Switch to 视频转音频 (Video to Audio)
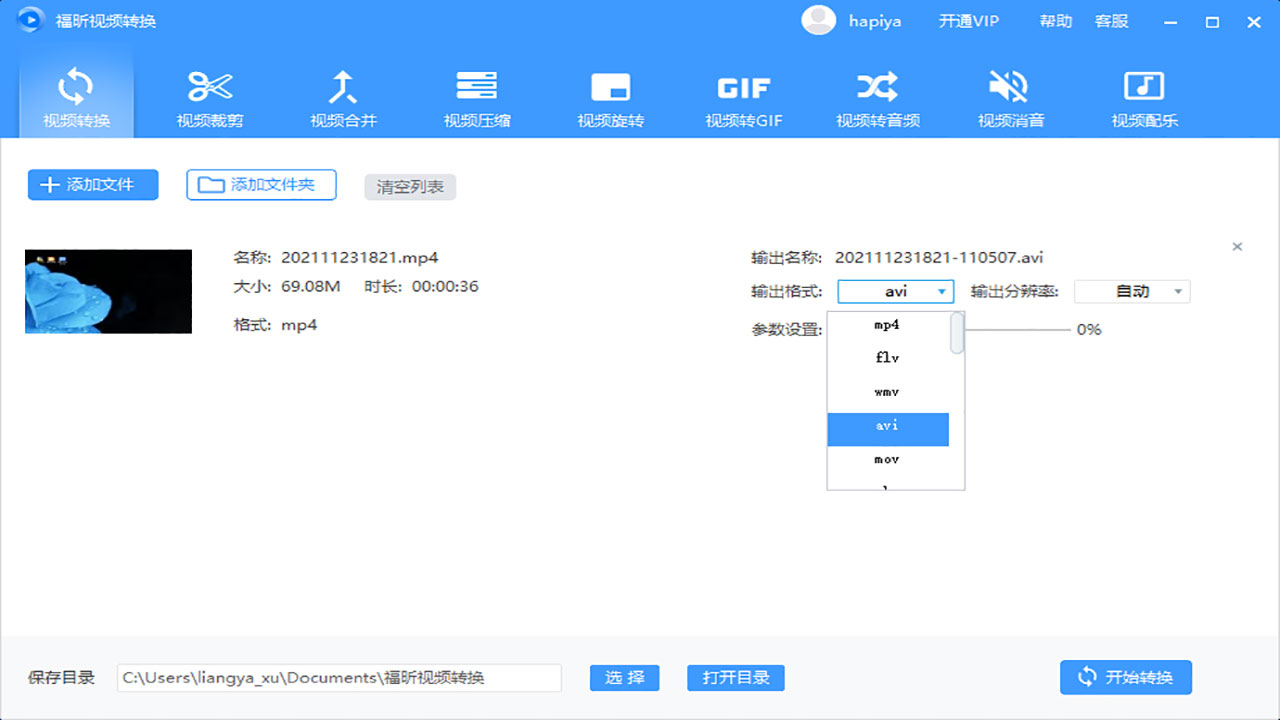 [877, 95]
